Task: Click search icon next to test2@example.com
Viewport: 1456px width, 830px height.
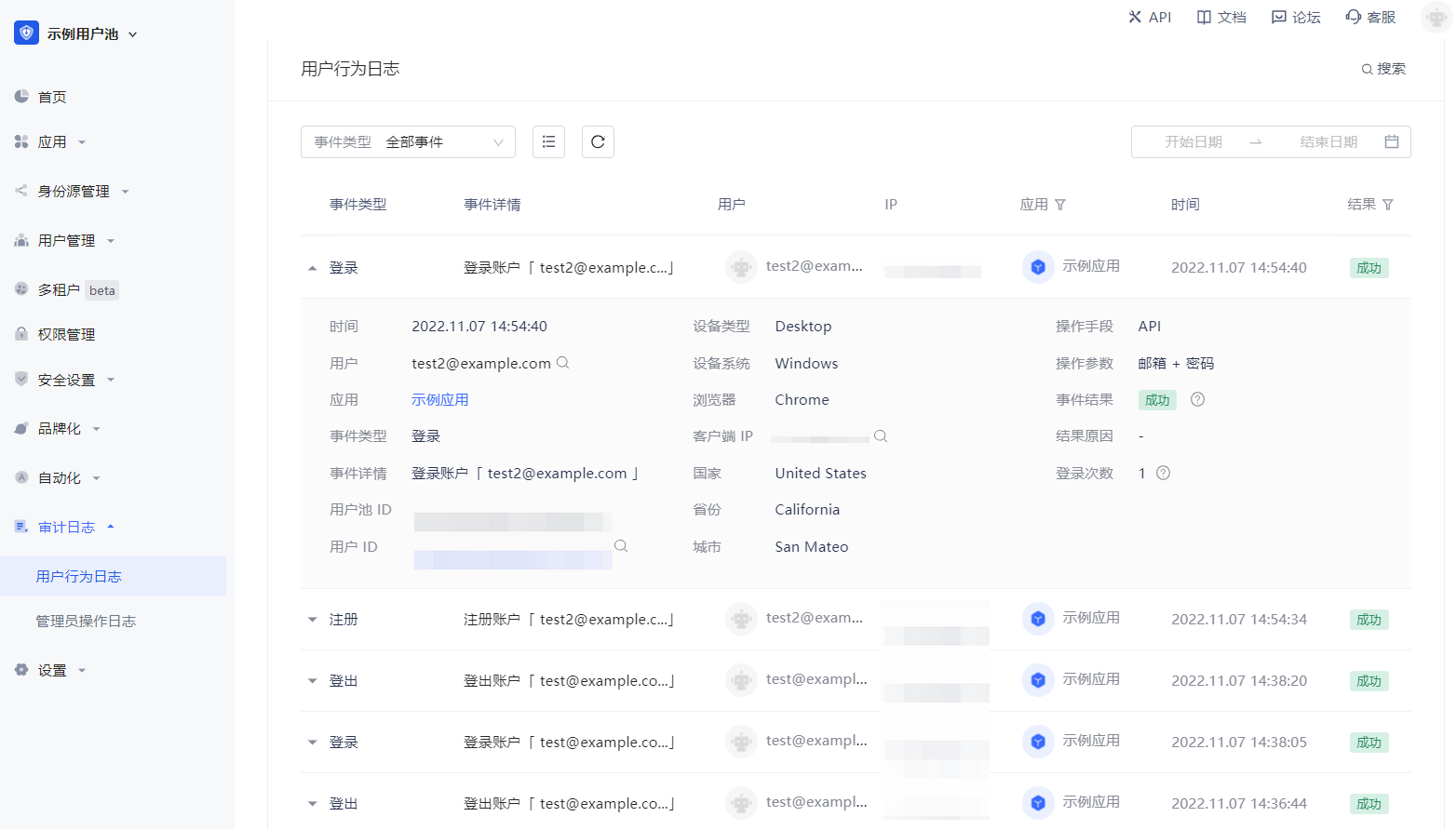Action: point(563,363)
